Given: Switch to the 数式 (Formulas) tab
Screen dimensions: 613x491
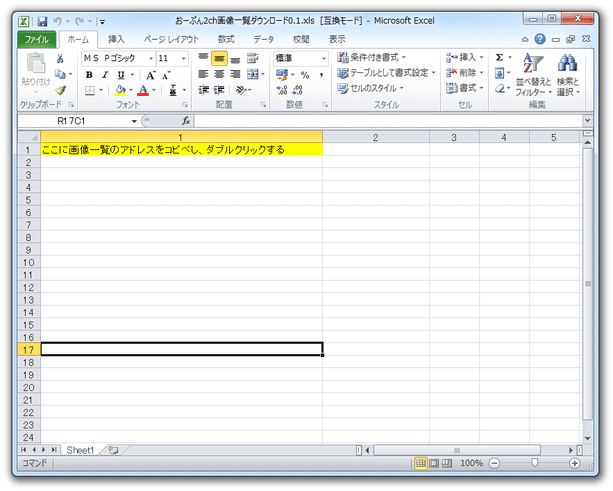Looking at the screenshot, I should pos(226,39).
